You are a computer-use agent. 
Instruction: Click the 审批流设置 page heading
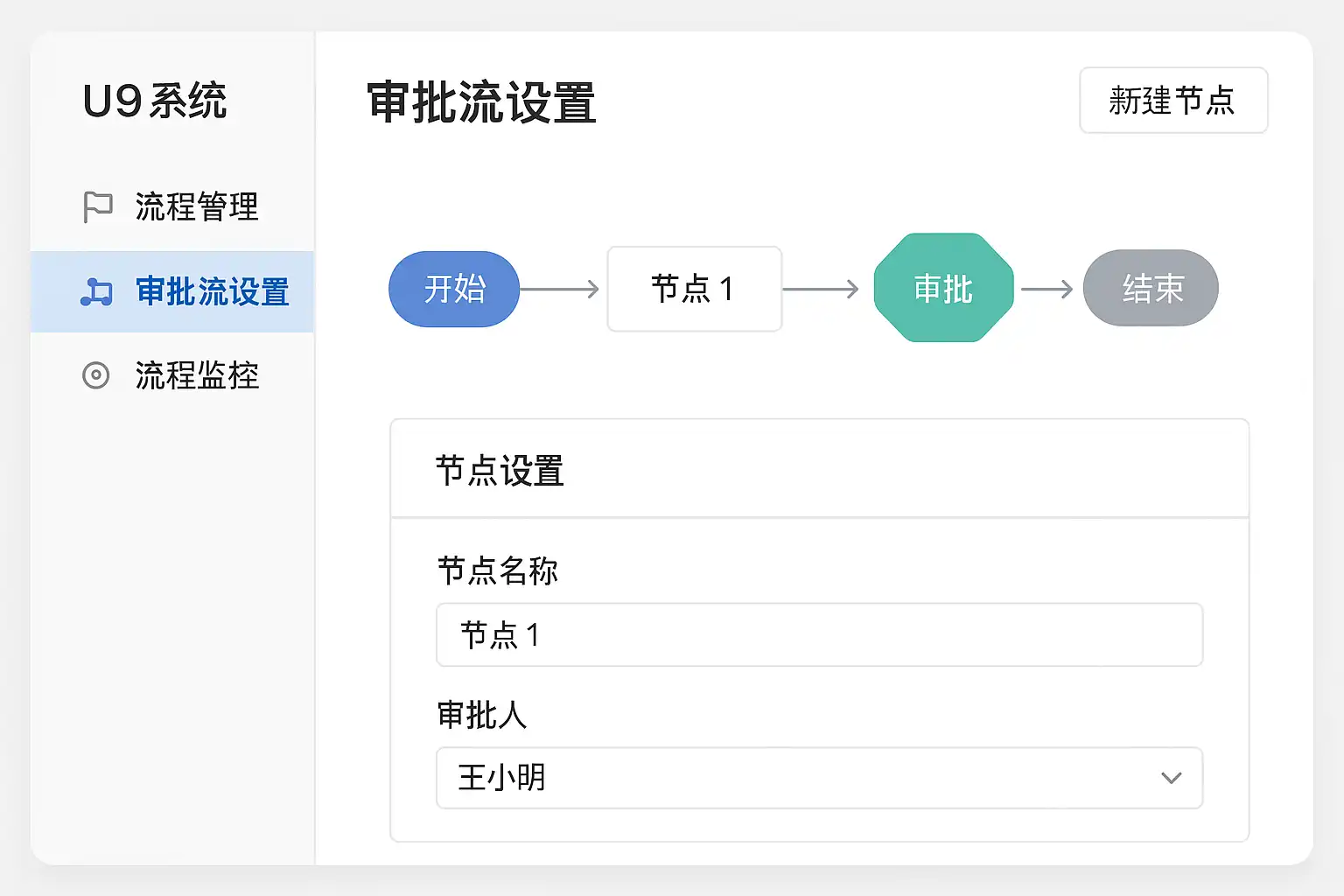[x=481, y=102]
